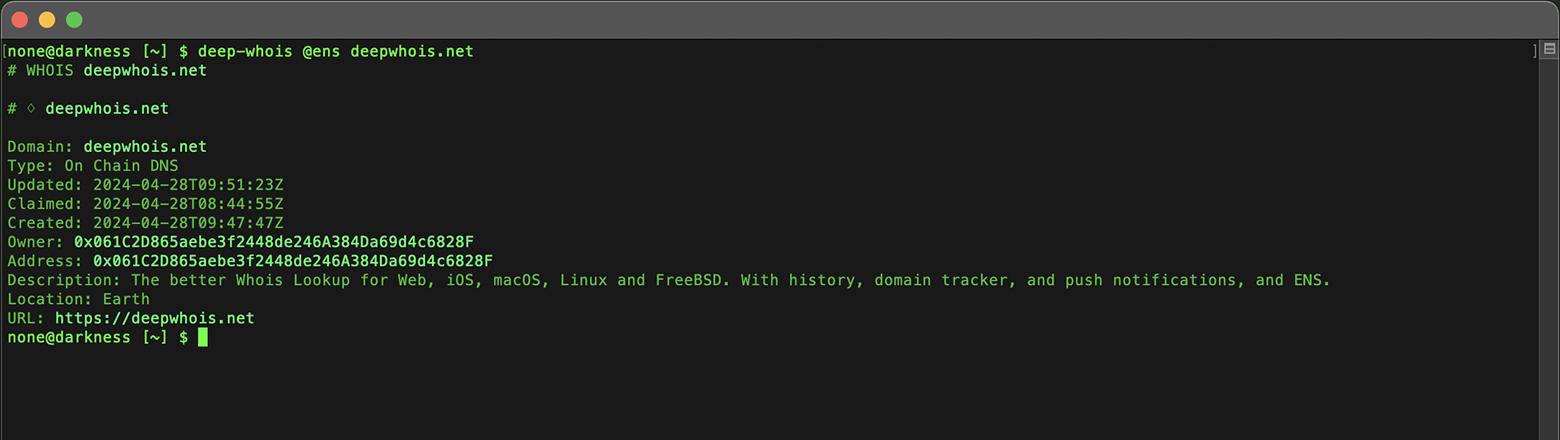Screen dimensions: 1560x440
Task: Click the diamond symbol before deepwhois.net heading
Action: [x=30, y=108]
